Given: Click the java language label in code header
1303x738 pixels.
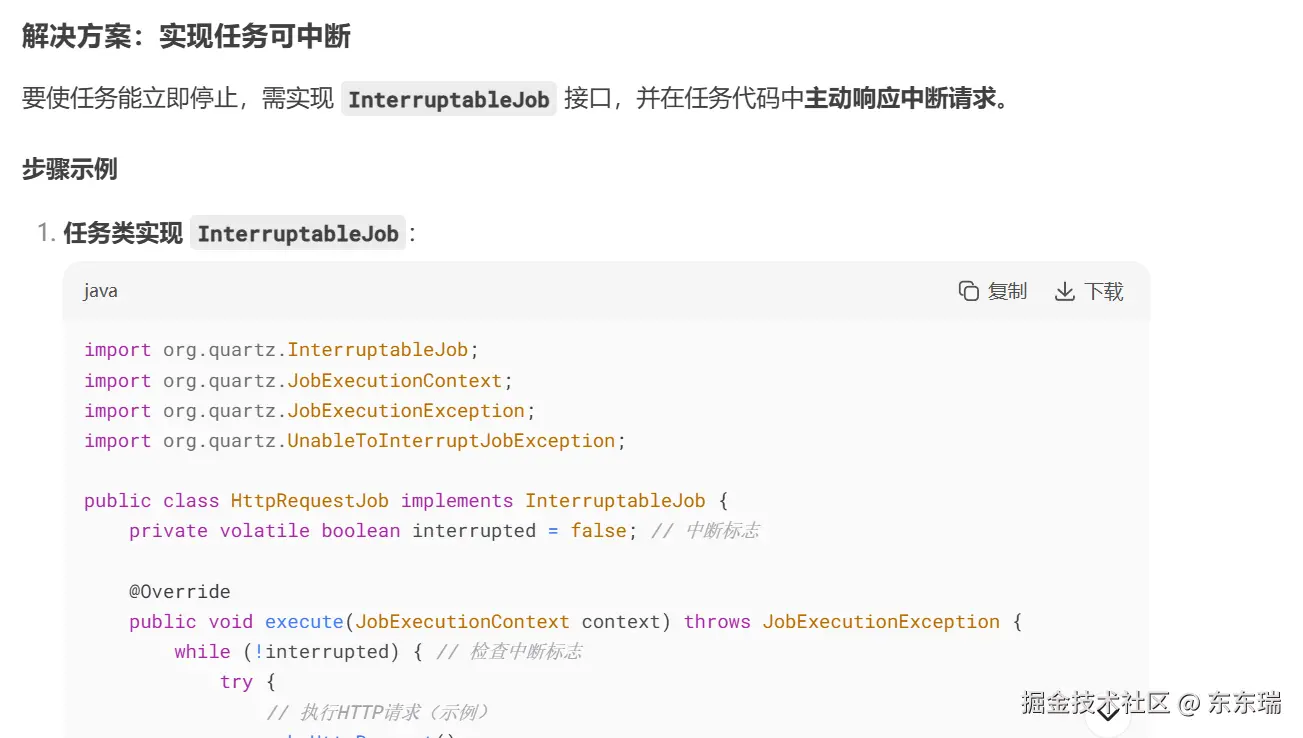Looking at the screenshot, I should pyautogui.click(x=100, y=291).
